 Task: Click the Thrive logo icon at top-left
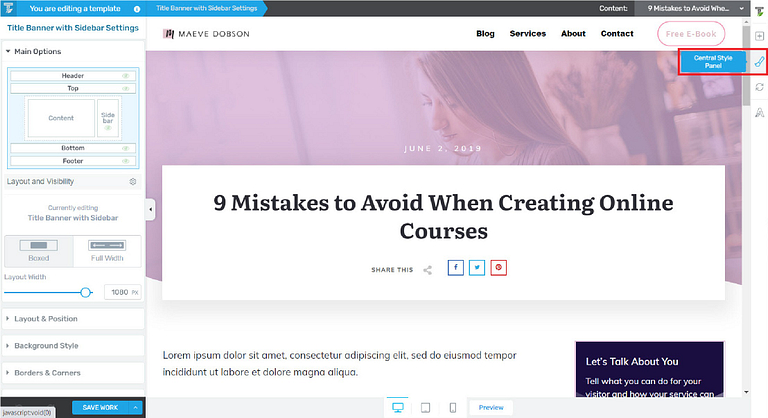tap(8, 8)
